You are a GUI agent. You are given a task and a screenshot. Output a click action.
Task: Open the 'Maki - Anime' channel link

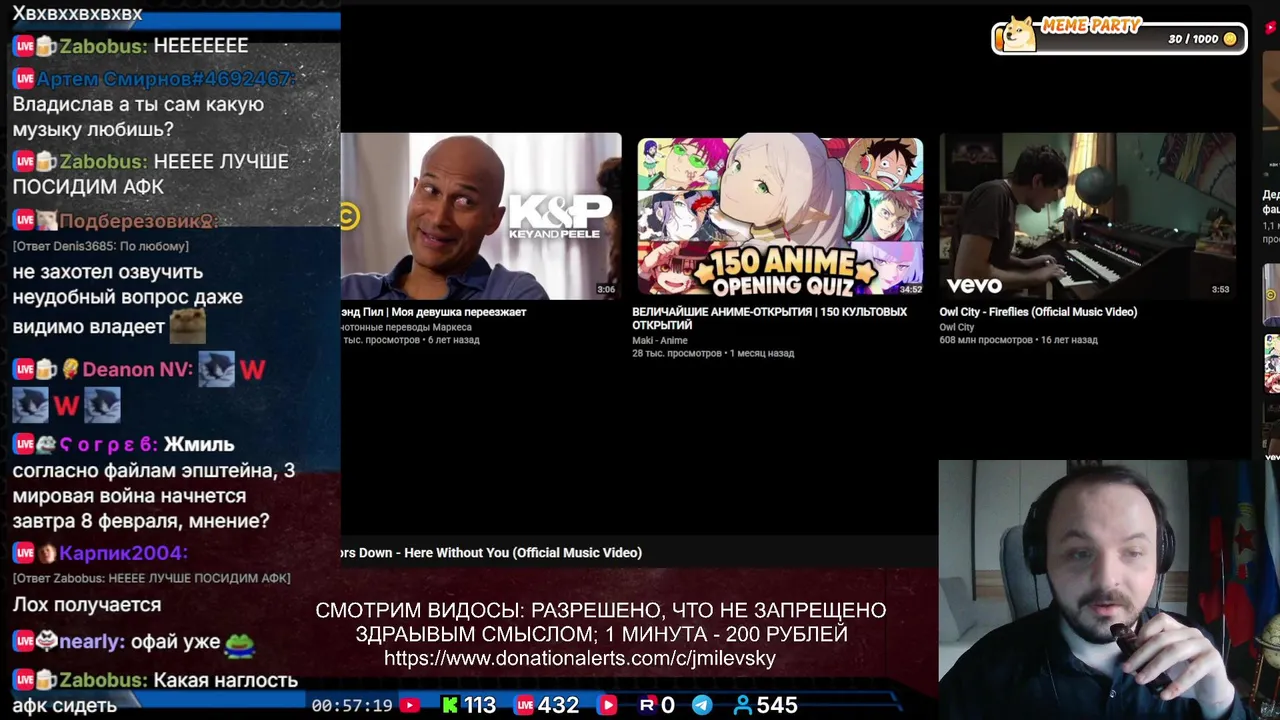point(660,340)
